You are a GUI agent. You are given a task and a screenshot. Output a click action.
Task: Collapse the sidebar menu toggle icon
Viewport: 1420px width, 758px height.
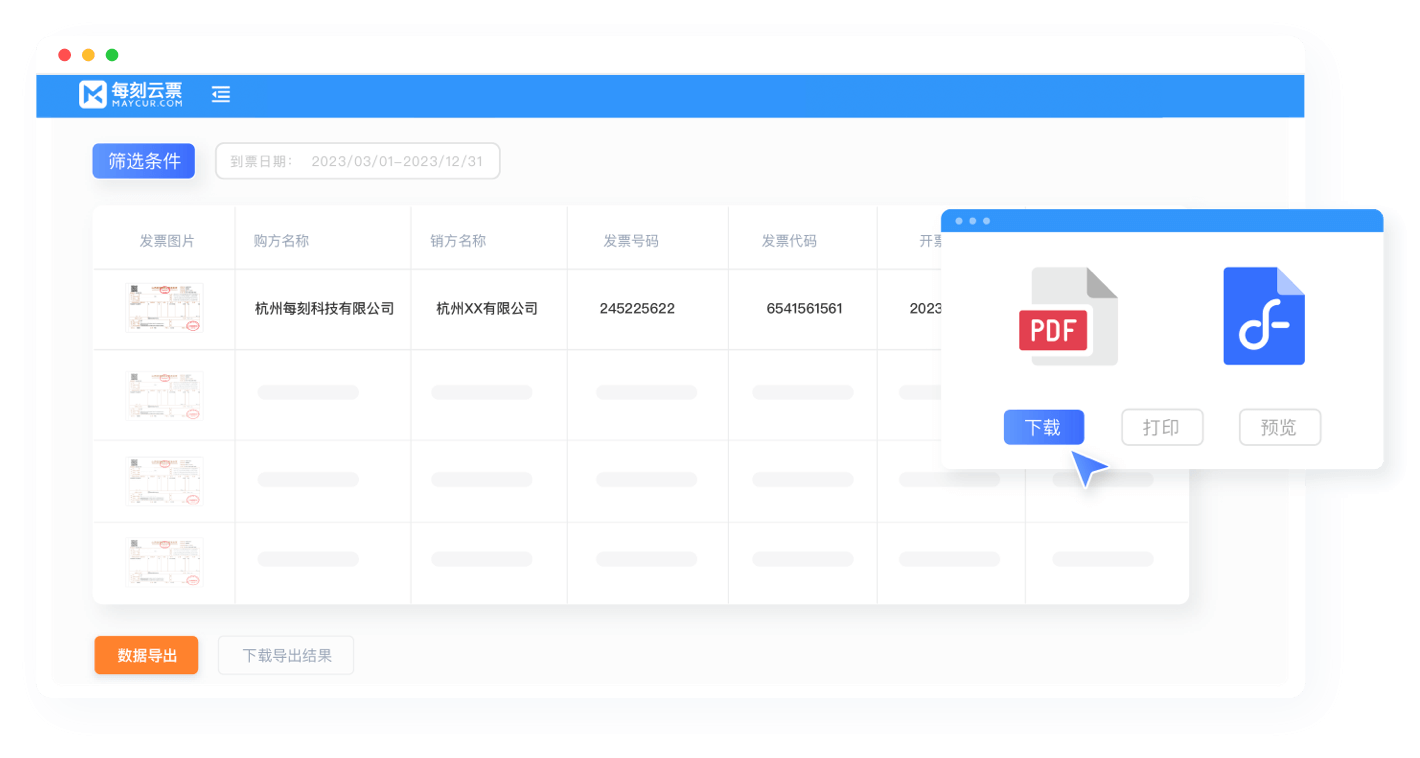tap(221, 94)
